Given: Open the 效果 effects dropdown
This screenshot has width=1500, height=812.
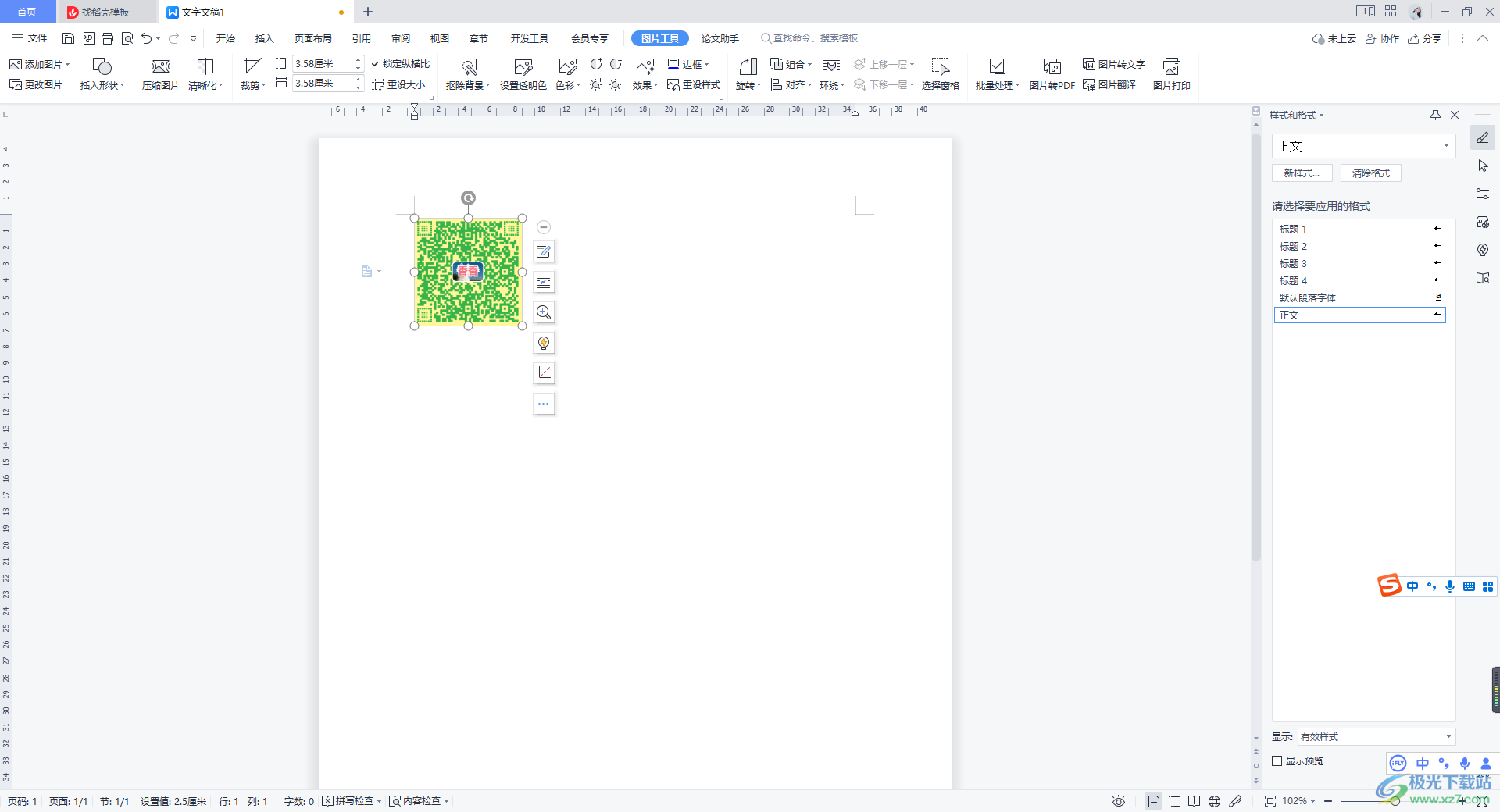Looking at the screenshot, I should coord(645,85).
